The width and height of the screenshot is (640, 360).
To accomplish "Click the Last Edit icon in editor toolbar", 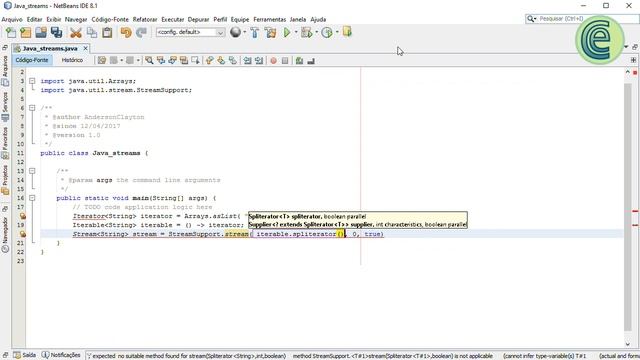I will coord(102,60).
